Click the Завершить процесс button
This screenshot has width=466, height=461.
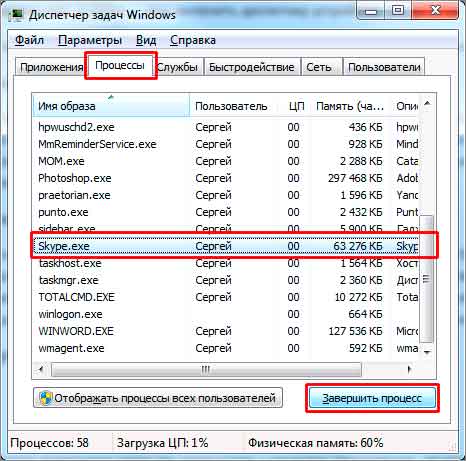pos(372,398)
